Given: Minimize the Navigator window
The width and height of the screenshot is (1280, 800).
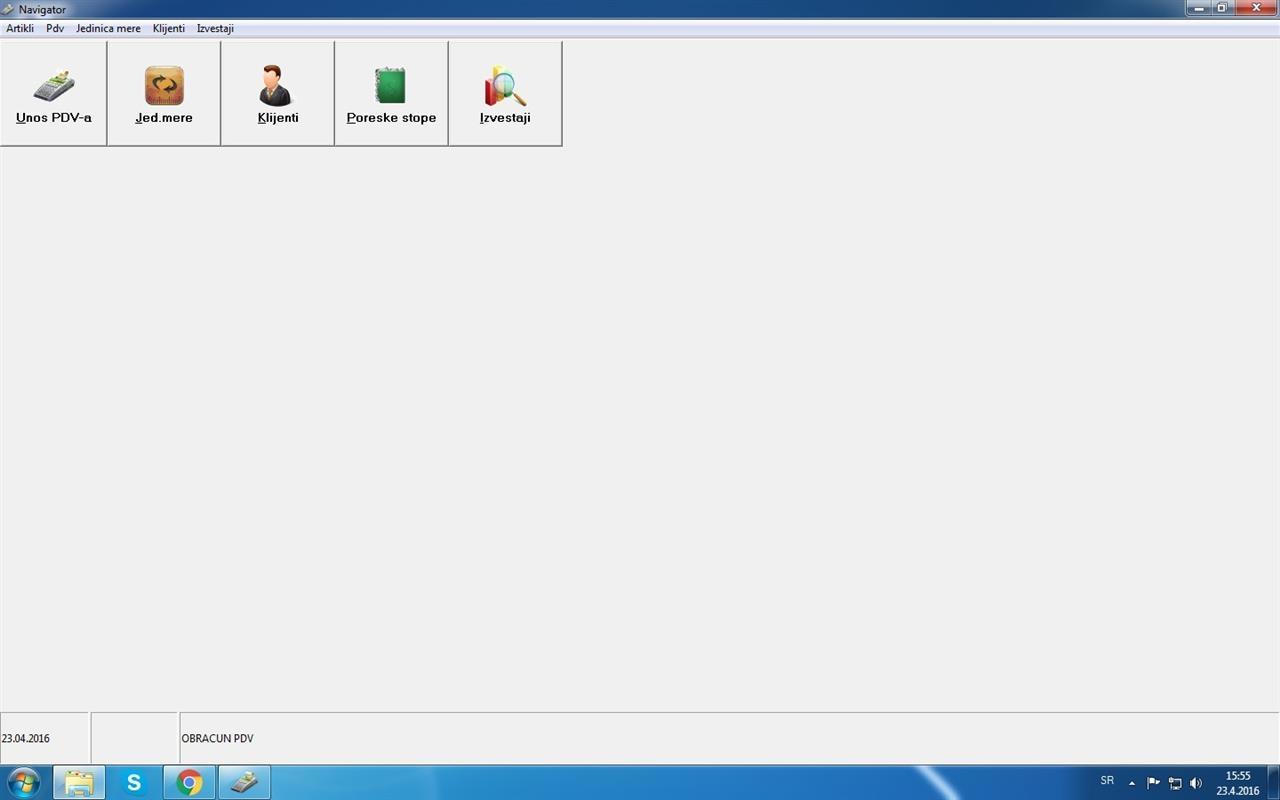Looking at the screenshot, I should (x=1200, y=8).
